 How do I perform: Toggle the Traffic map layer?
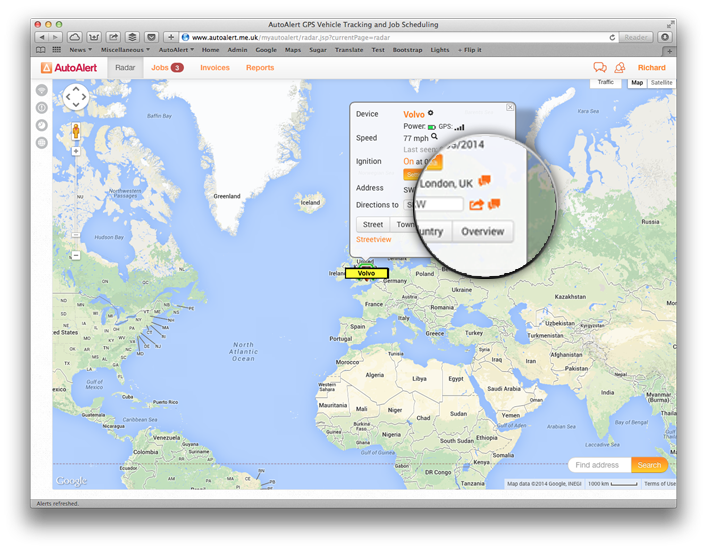[x=606, y=82]
